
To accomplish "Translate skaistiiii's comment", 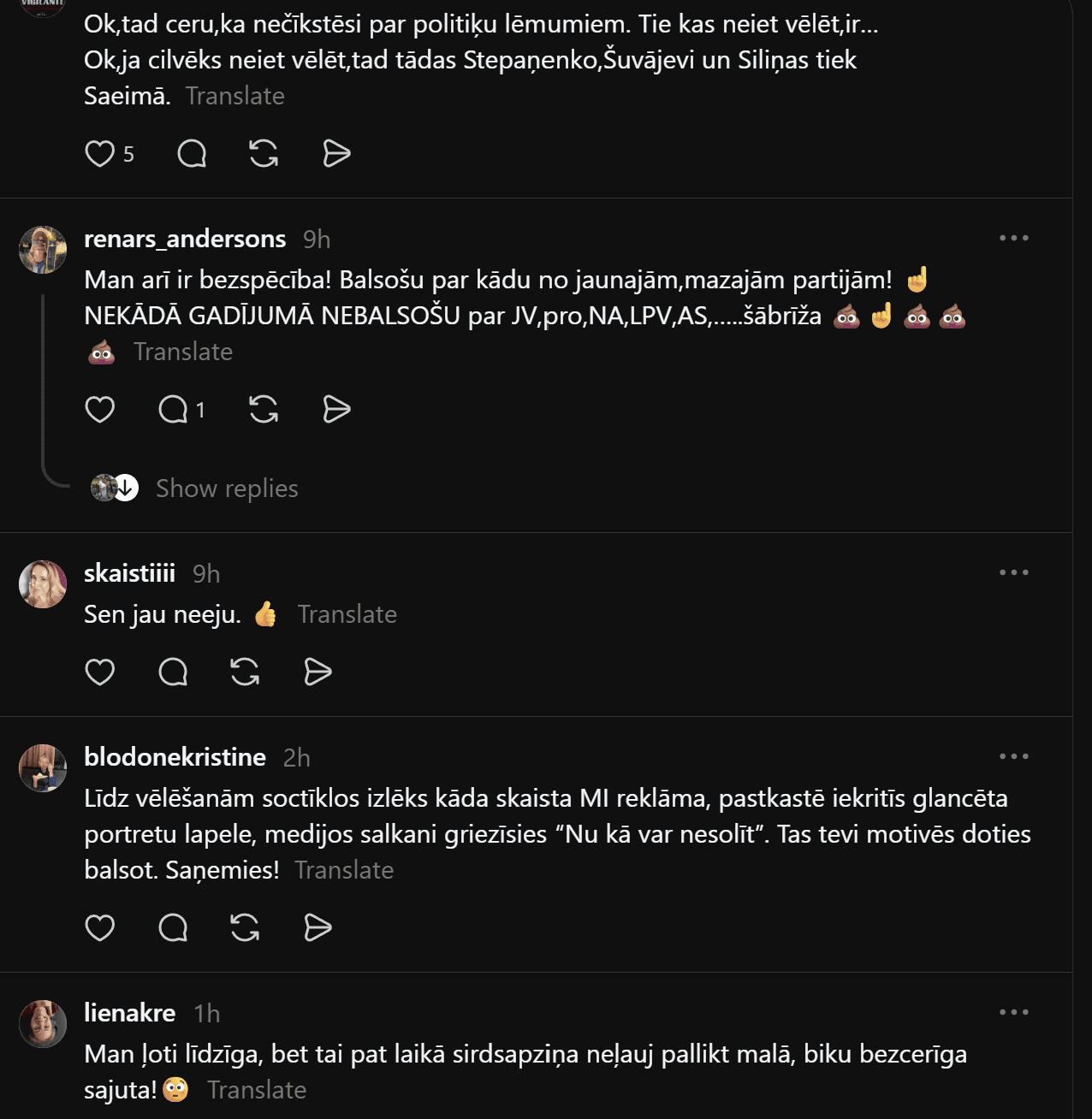I will click(x=347, y=614).
